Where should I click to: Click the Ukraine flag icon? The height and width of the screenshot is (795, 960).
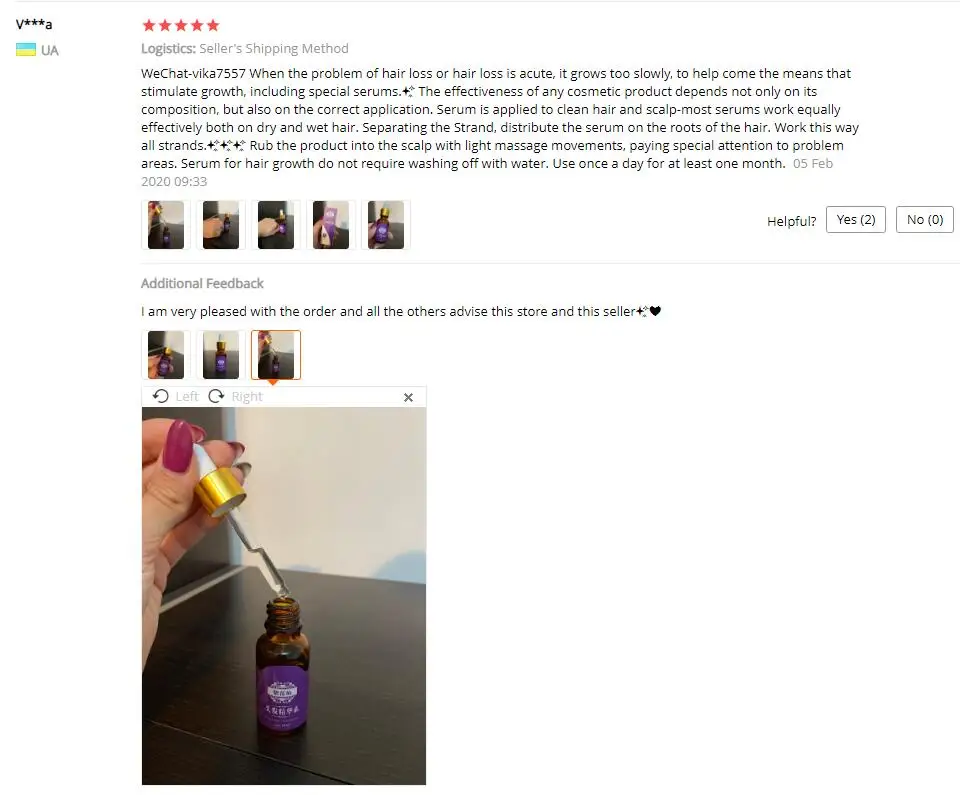tap(26, 50)
